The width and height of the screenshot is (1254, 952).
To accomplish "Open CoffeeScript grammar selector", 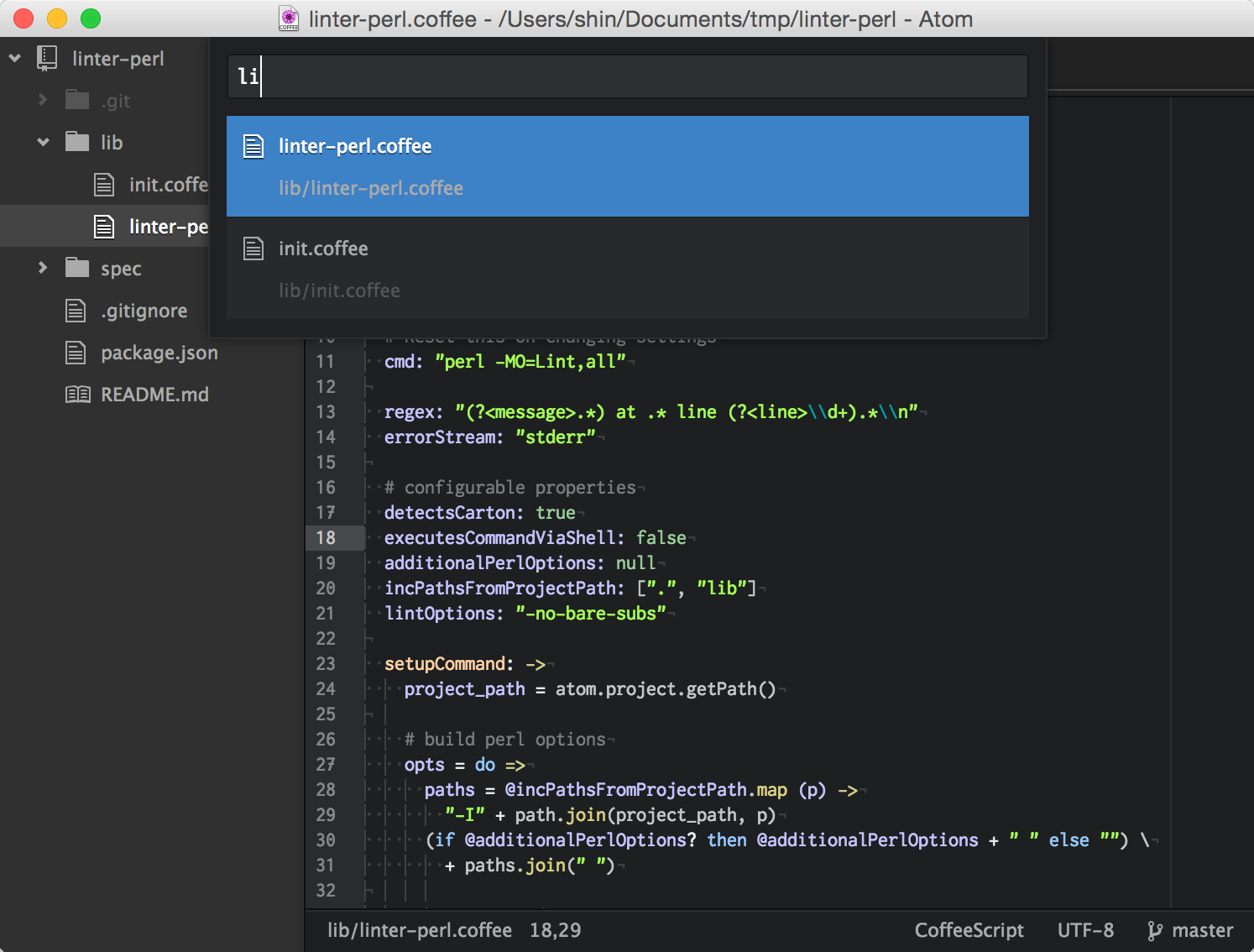I will (969, 930).
